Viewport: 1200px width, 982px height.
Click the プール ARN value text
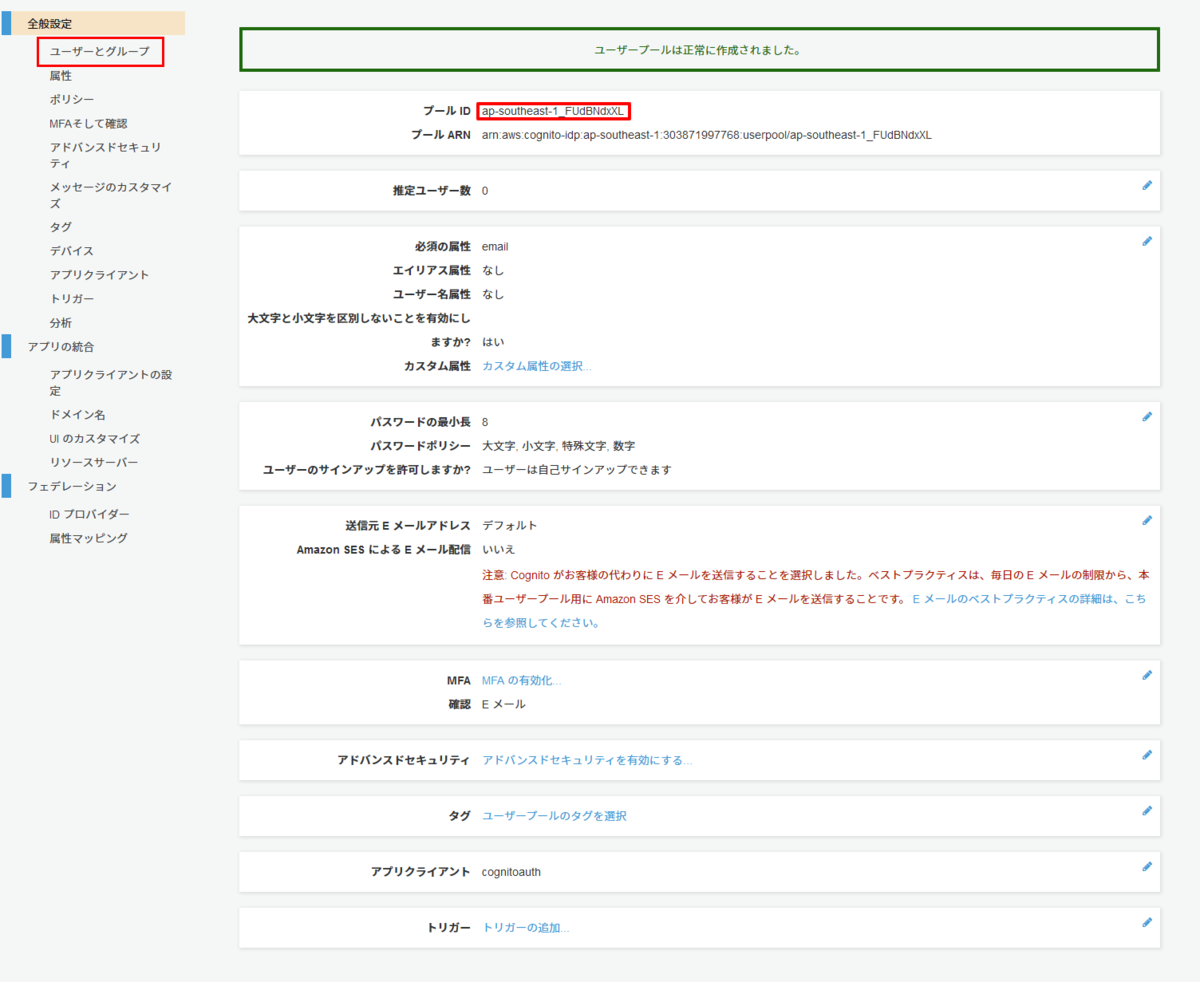(x=707, y=135)
